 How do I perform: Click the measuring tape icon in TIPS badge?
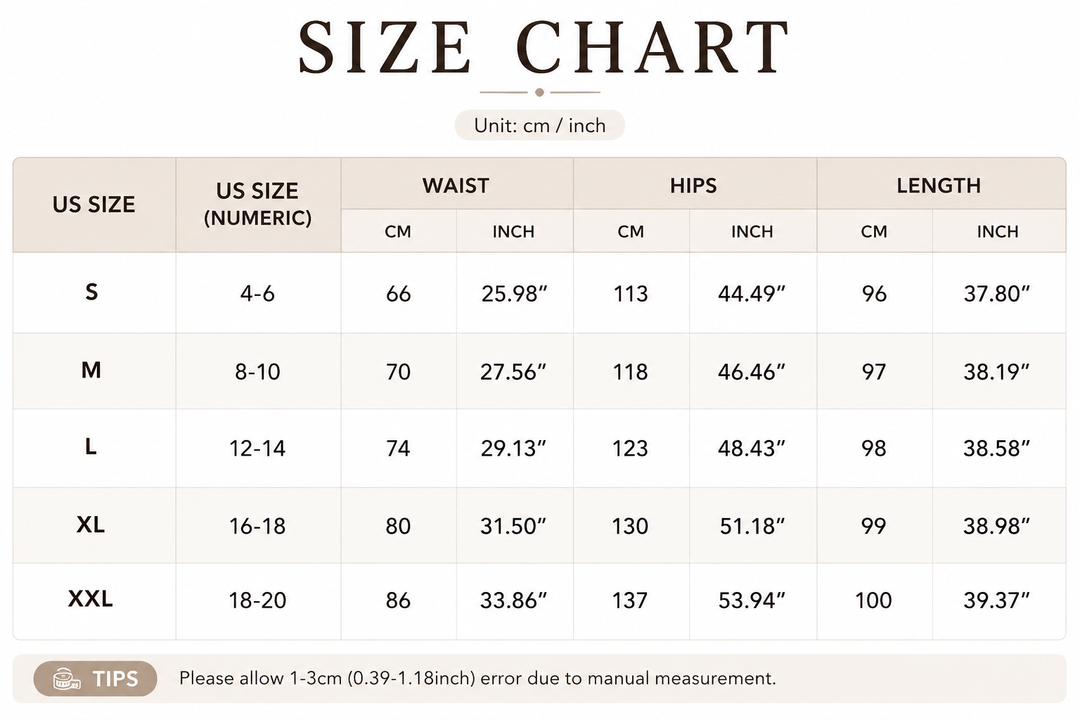pyautogui.click(x=67, y=679)
